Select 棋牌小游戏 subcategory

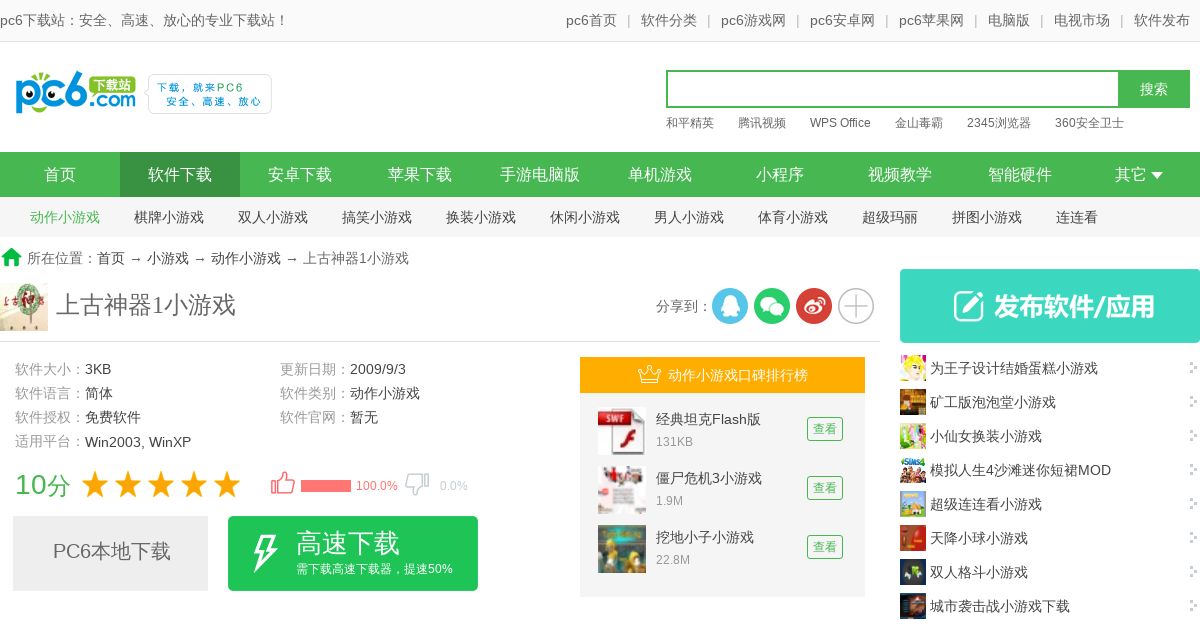coord(169,217)
